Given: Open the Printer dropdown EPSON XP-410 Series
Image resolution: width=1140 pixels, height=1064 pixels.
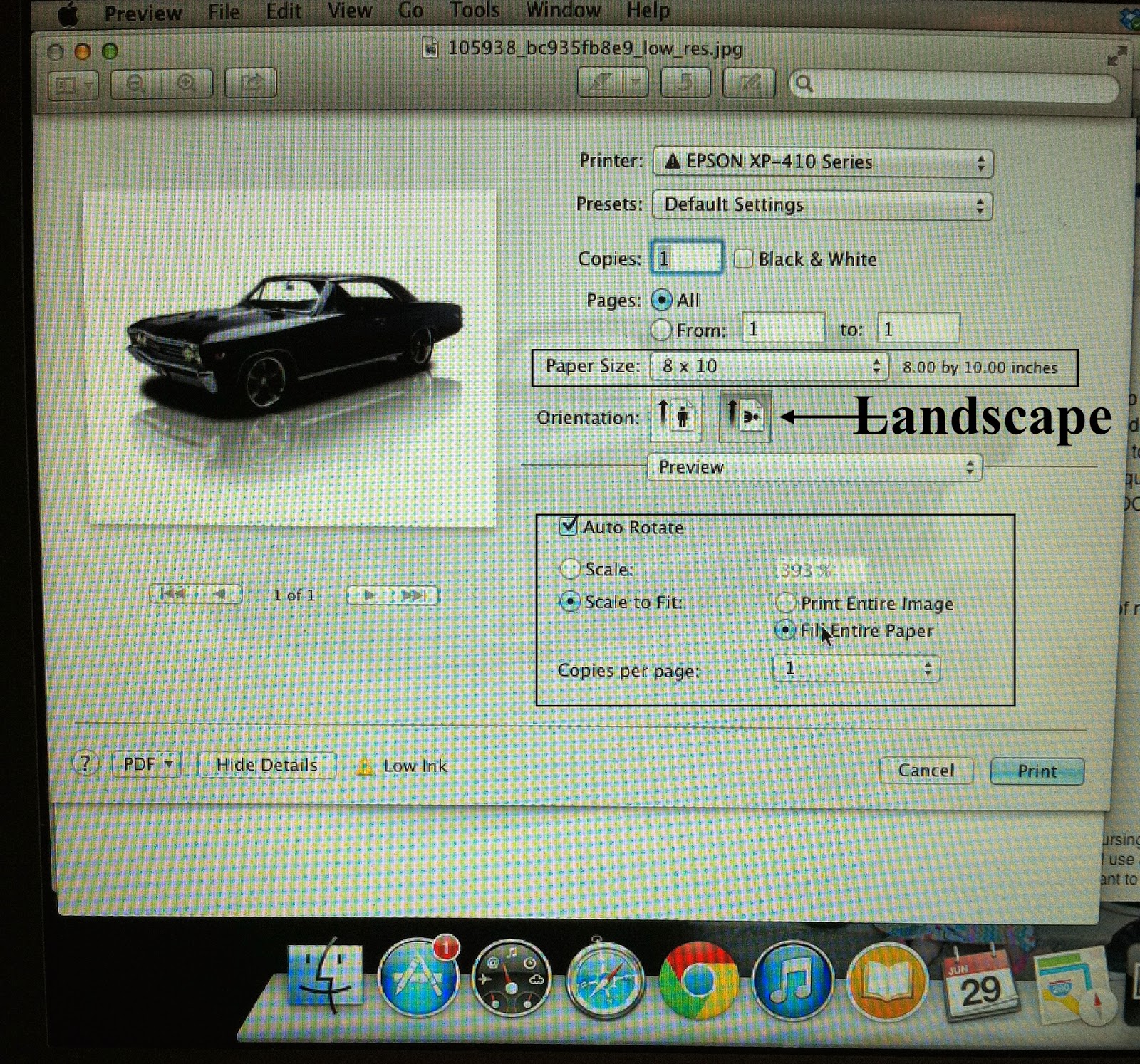Looking at the screenshot, I should click(823, 163).
